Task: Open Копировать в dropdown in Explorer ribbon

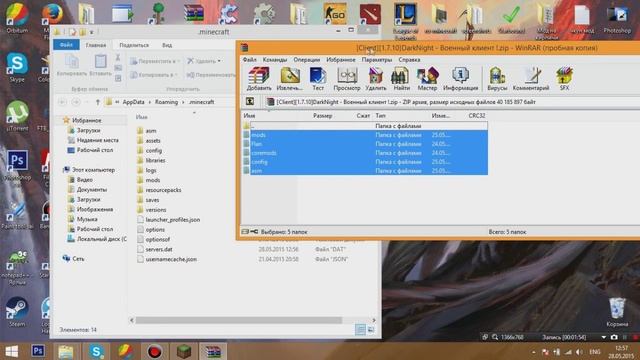Action: coord(154,75)
